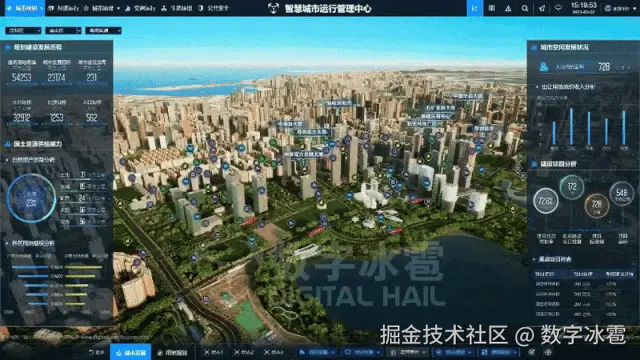640x360 pixels.
Task: Click the topmost yellow bar in land-scale chart
Action: [x=83, y=267]
